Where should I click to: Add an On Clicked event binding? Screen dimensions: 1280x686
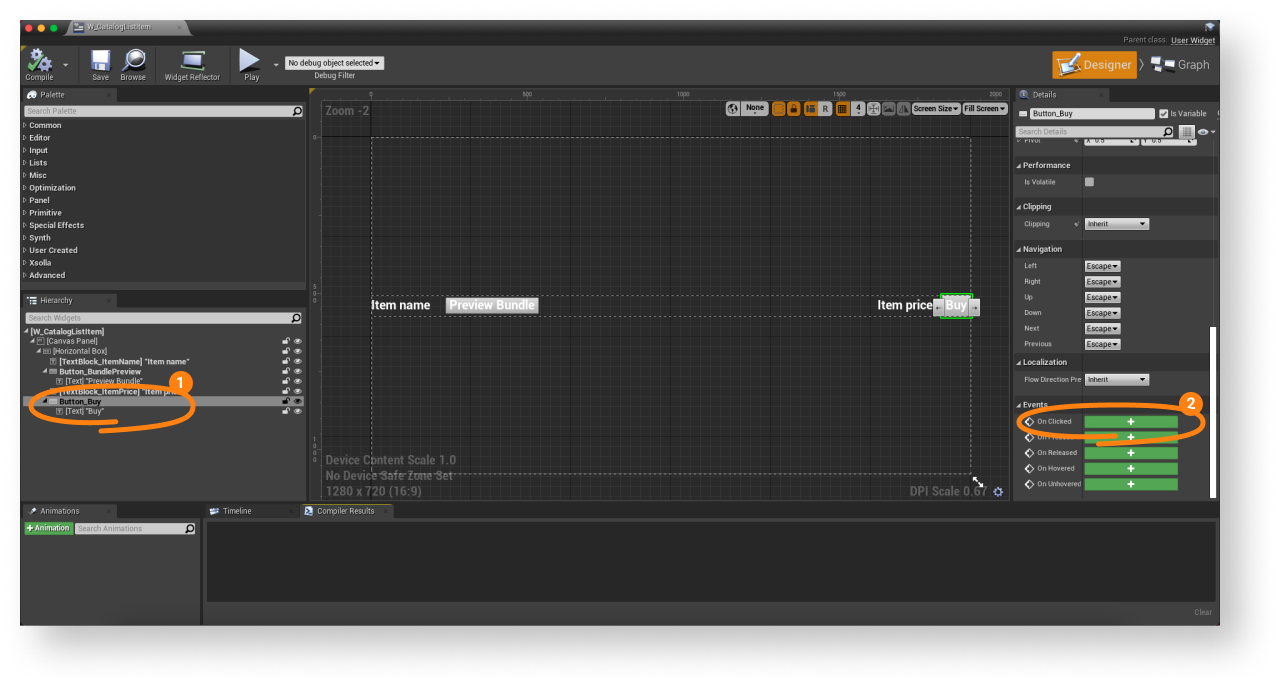pyautogui.click(x=1131, y=422)
